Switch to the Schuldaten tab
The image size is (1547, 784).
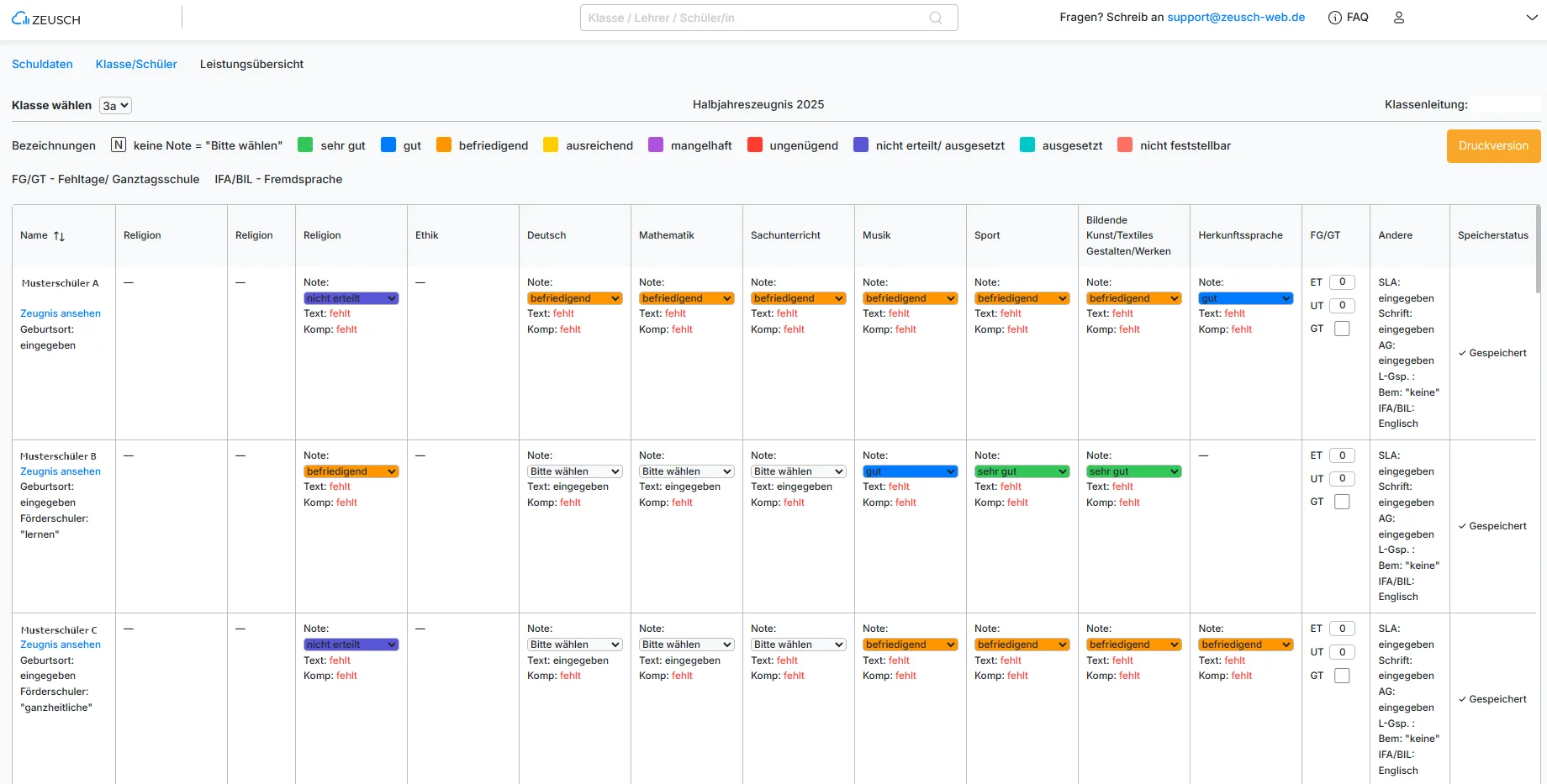[42, 64]
